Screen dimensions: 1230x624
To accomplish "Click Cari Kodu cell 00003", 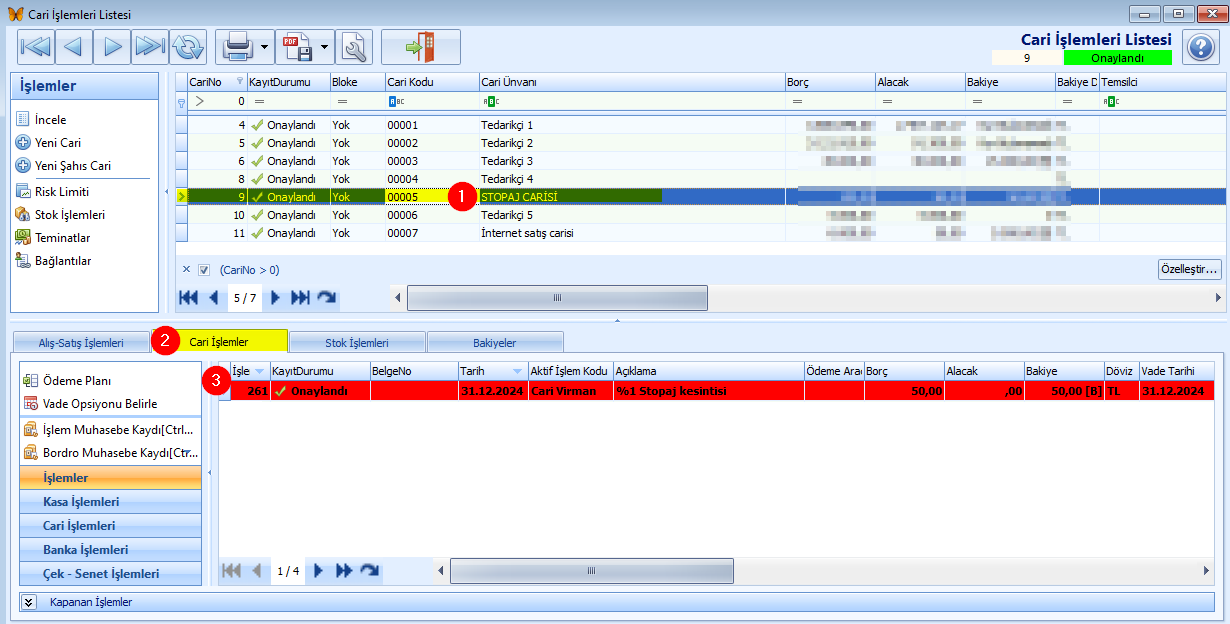I will pos(431,161).
